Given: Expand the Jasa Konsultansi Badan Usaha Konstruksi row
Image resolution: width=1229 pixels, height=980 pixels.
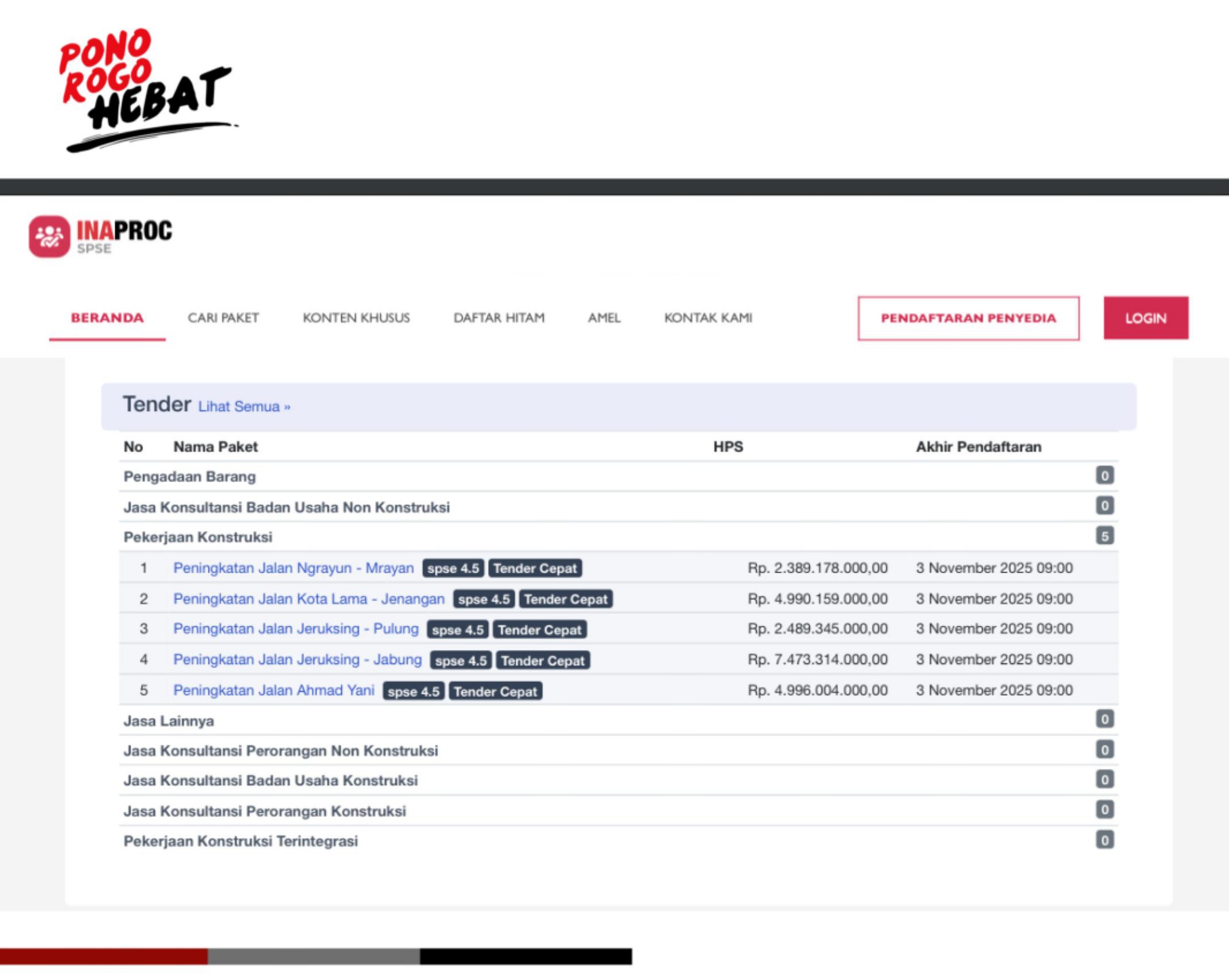Looking at the screenshot, I should click(x=270, y=780).
